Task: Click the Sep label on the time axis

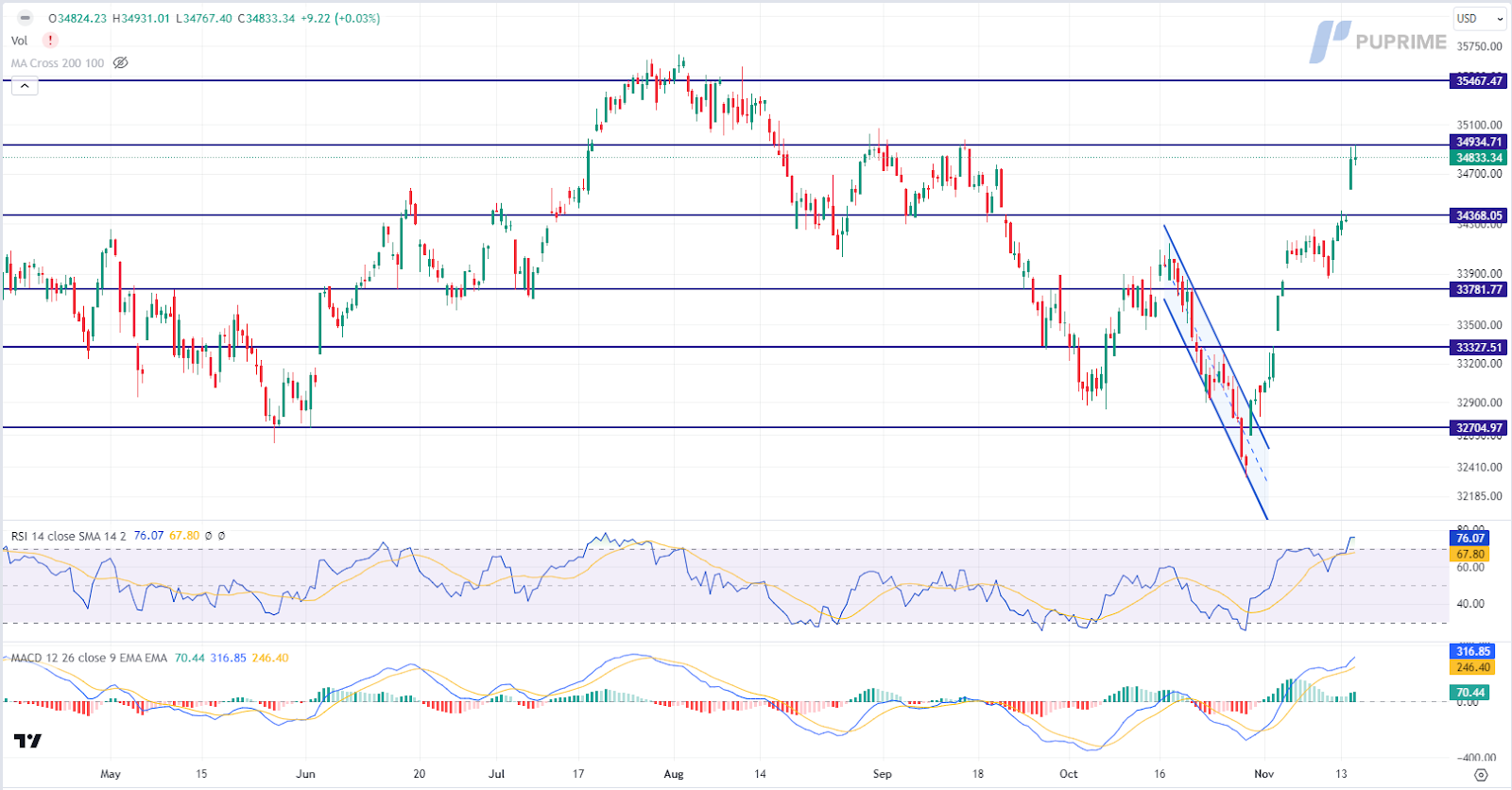Action: pyautogui.click(x=882, y=774)
